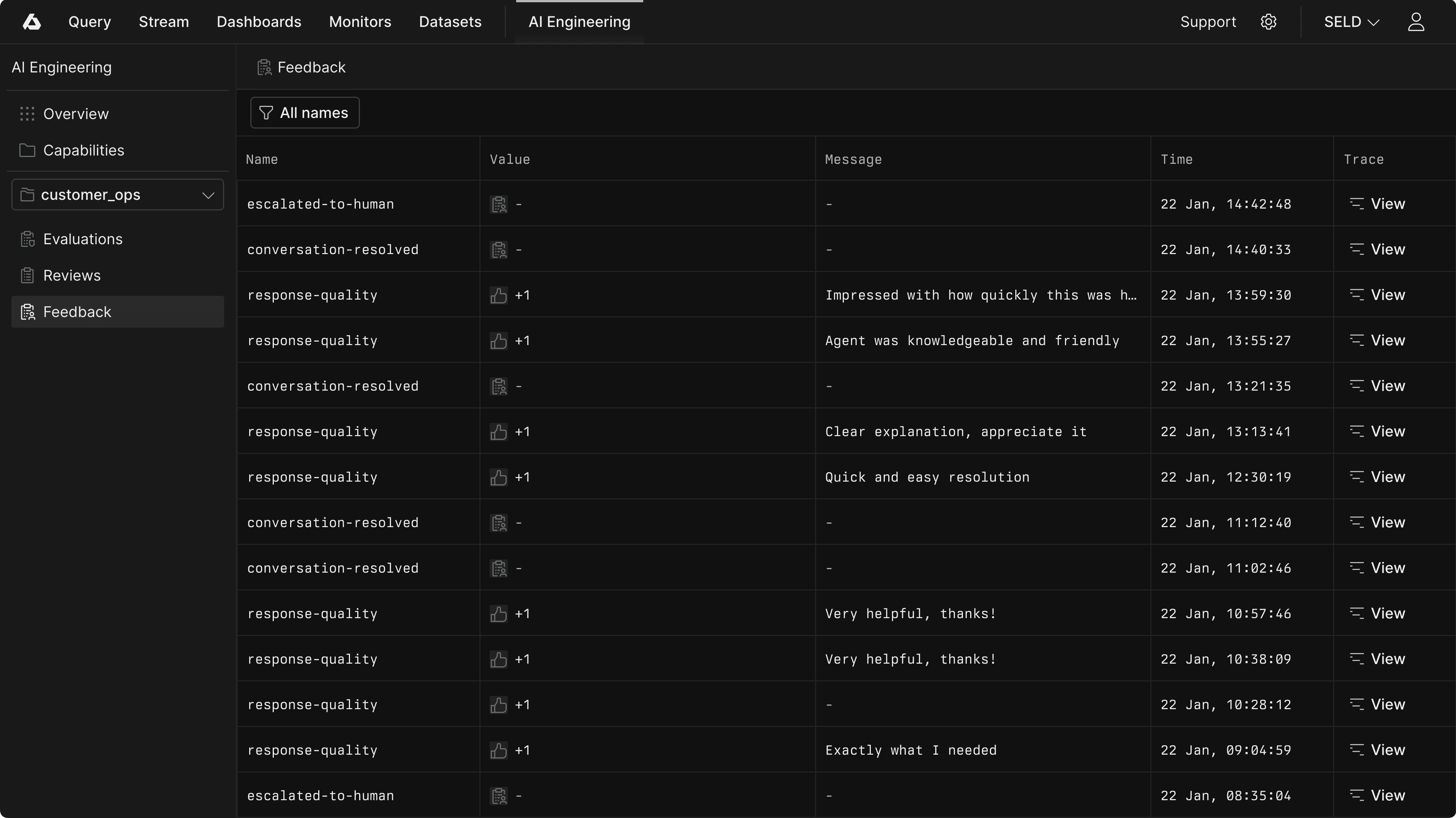1456x818 pixels.
Task: Click thumbs-up icon in the 10:28:12 row
Action: point(498,705)
